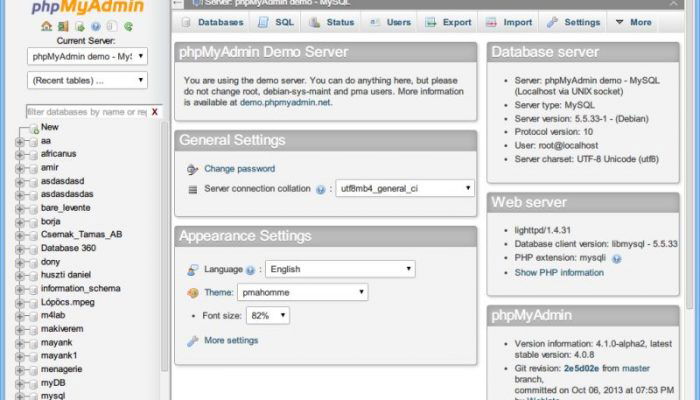Open the More tab dropdown
Screen dimensions: 700x400
click(x=634, y=22)
